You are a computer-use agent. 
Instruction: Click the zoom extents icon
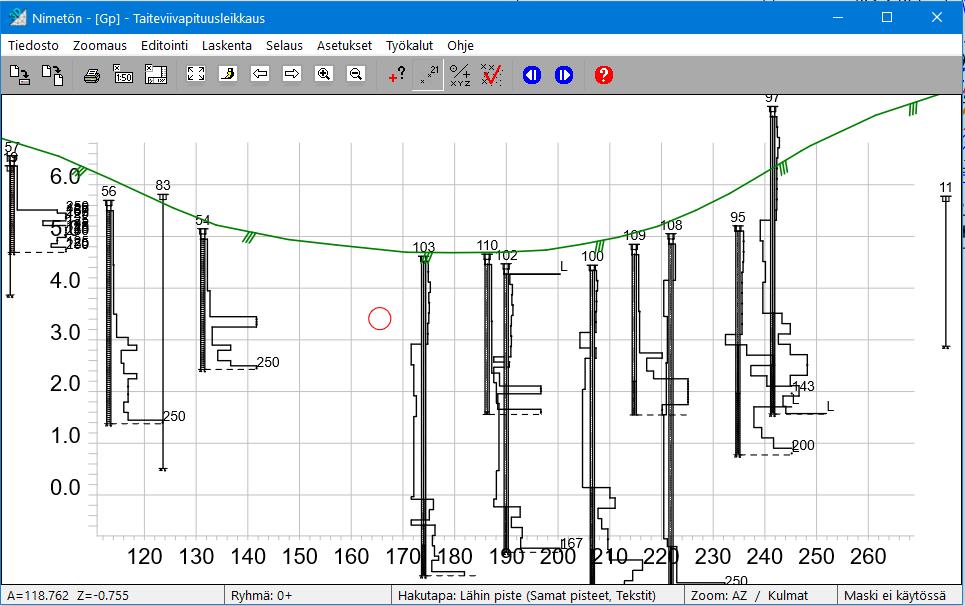point(196,74)
